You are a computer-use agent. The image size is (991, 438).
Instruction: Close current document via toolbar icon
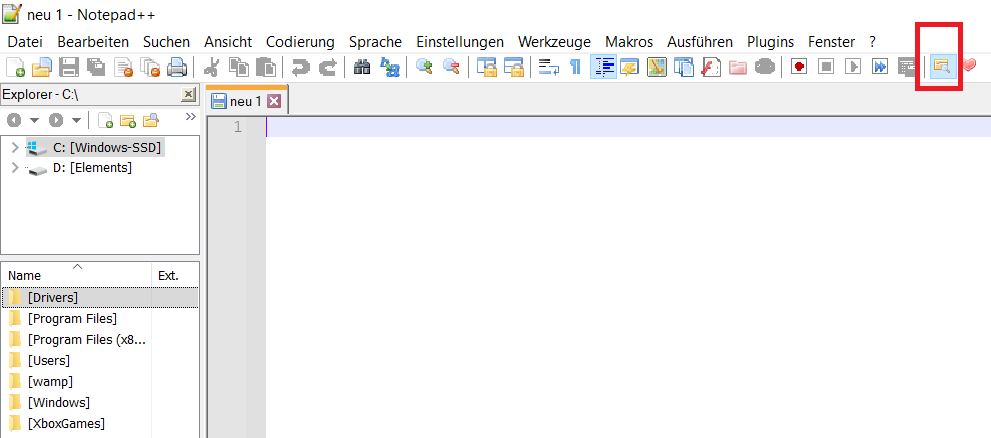(123, 66)
